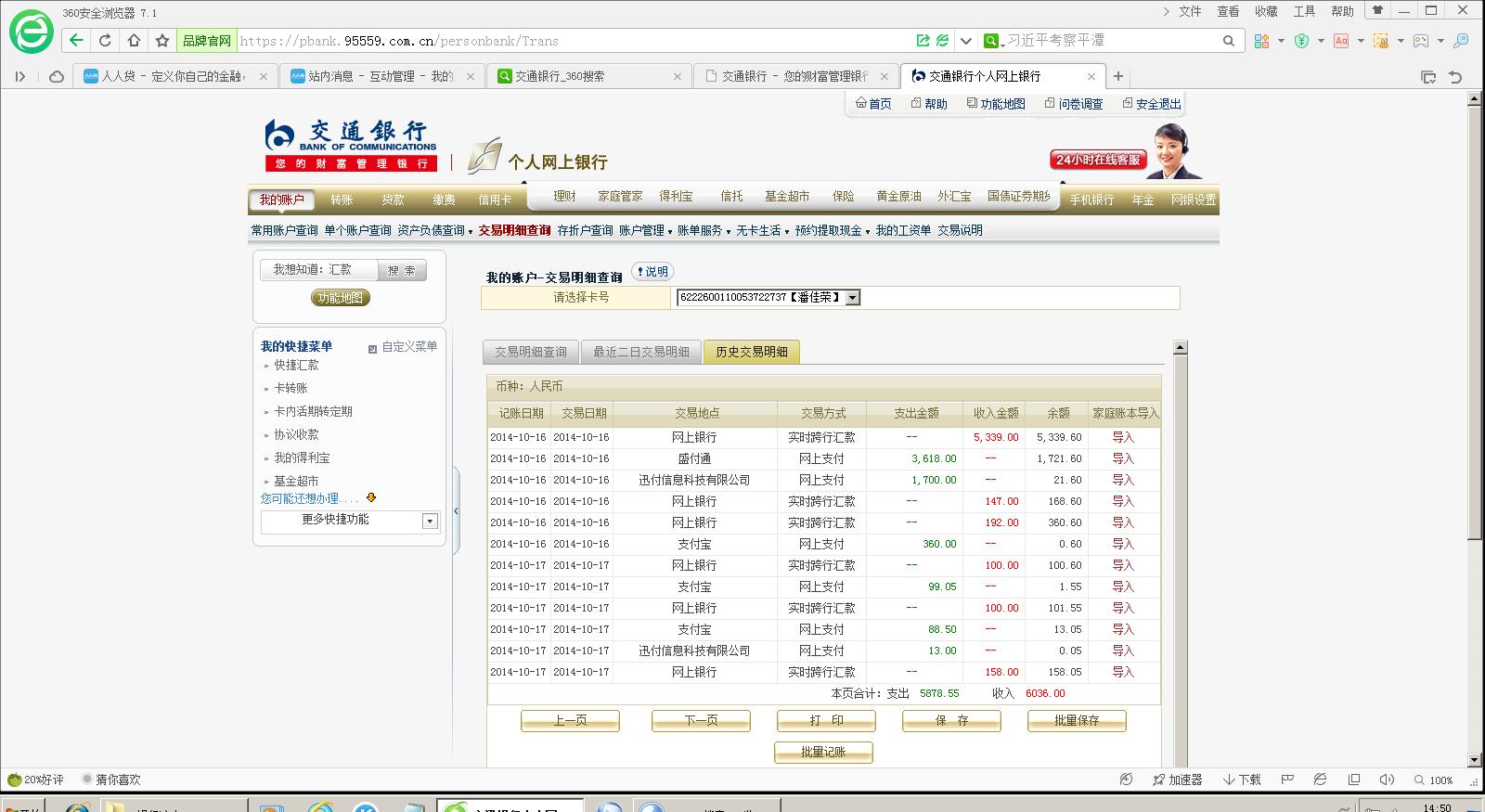Switch to the 最近二日交易明细 tab

pos(640,353)
